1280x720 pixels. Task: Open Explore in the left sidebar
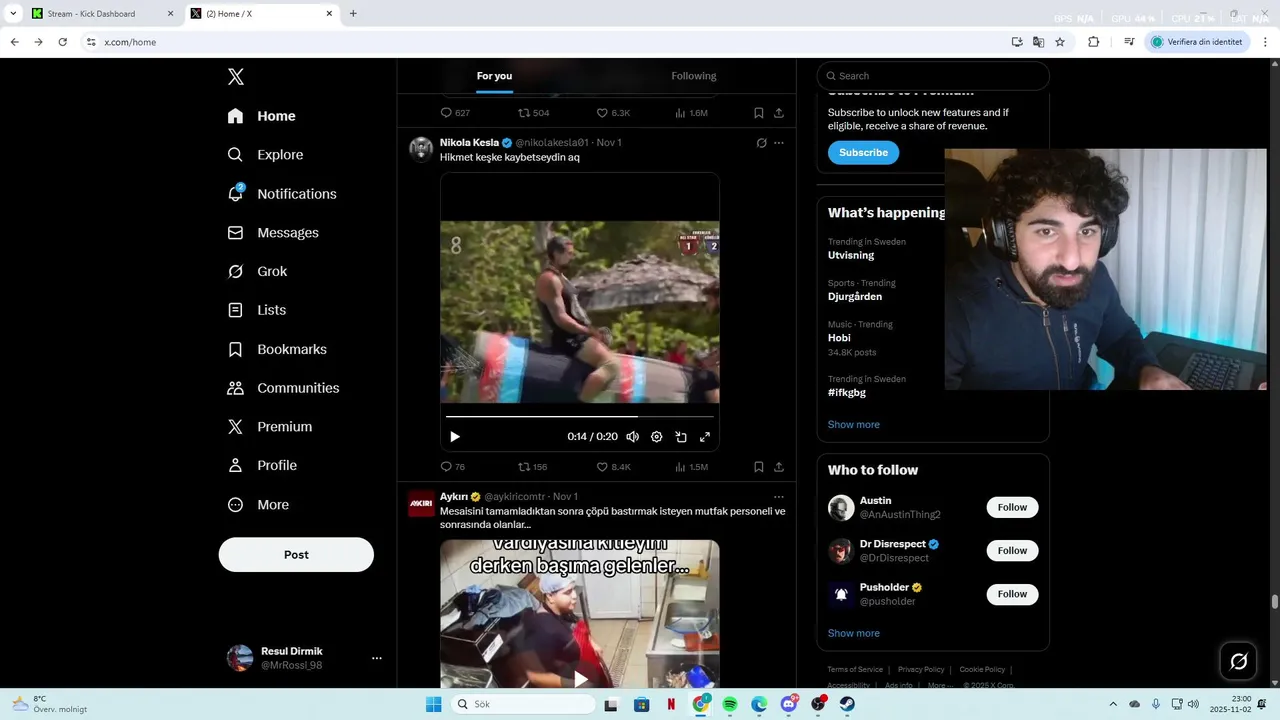pyautogui.click(x=265, y=155)
